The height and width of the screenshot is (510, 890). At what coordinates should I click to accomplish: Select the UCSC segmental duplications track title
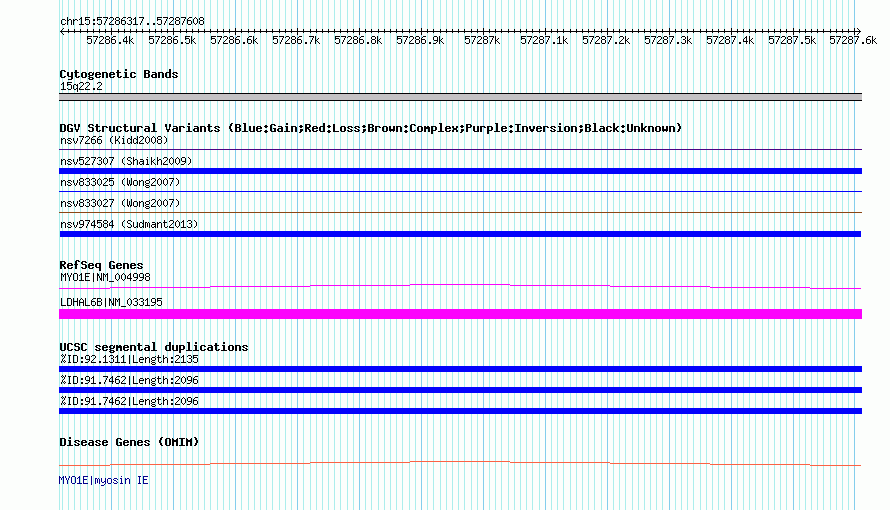point(153,347)
